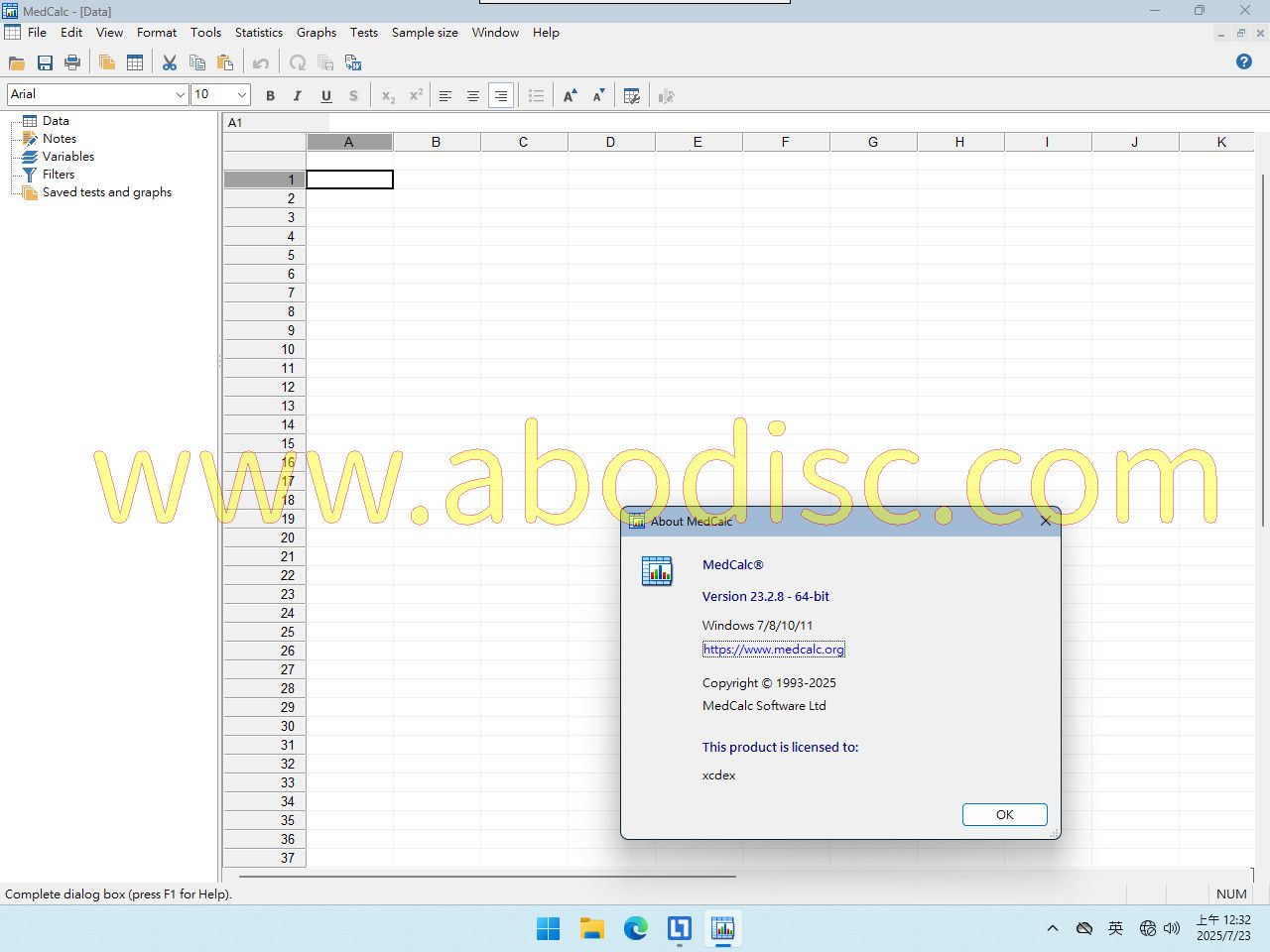Open the Statistics menu
The width and height of the screenshot is (1270, 952).
click(259, 33)
